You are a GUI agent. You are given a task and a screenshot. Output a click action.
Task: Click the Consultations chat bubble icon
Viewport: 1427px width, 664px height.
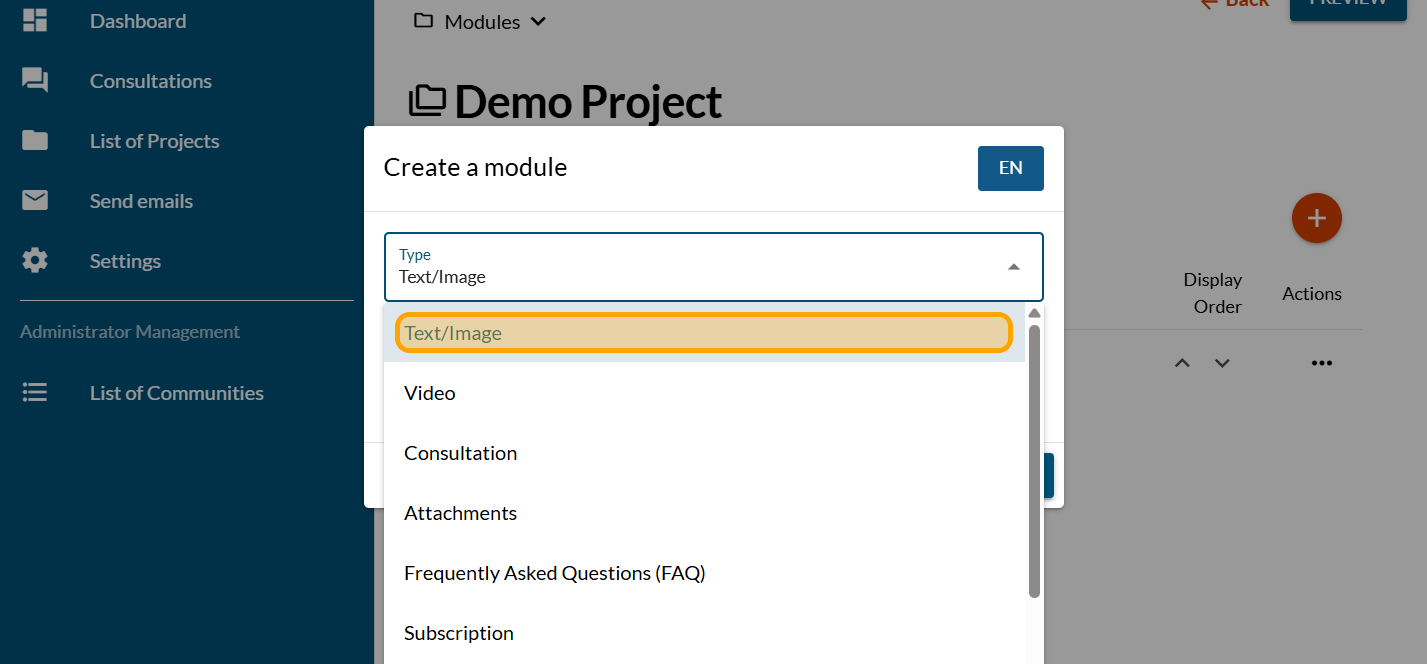point(35,81)
